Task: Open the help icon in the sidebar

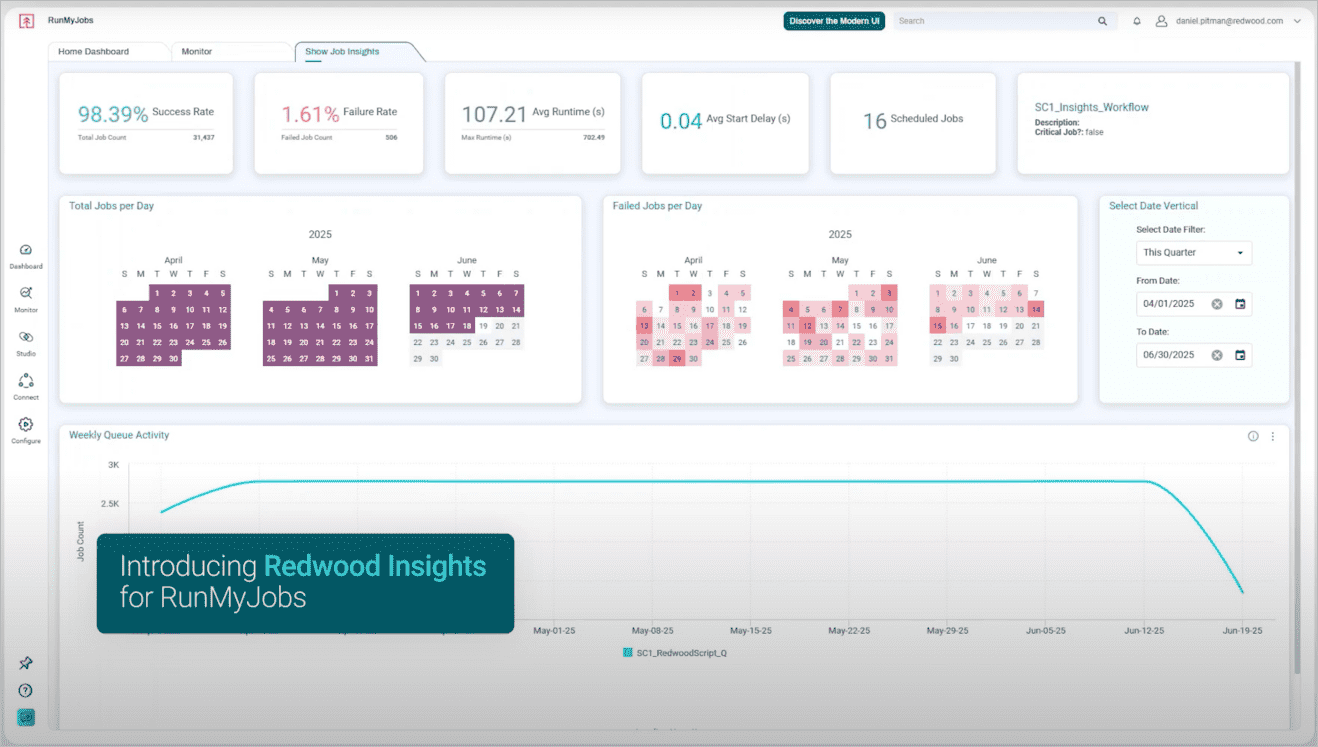Action: (x=25, y=690)
